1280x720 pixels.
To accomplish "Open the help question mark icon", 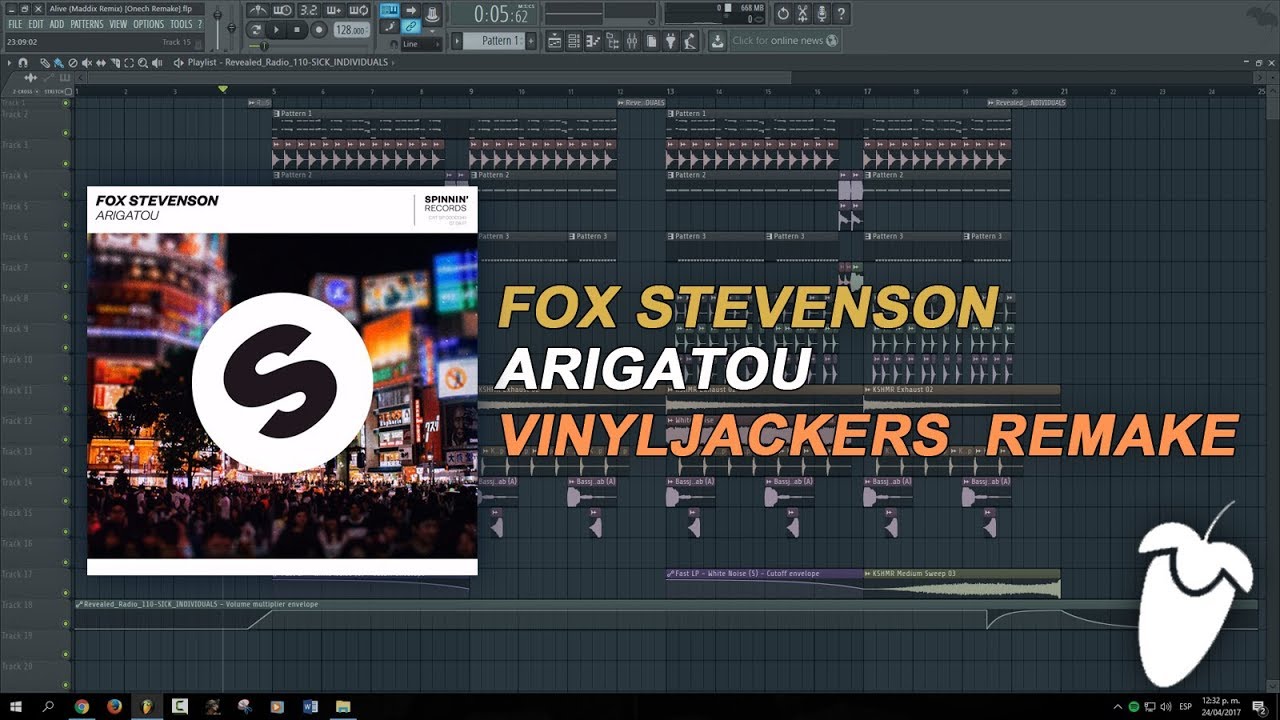I will [x=841, y=14].
